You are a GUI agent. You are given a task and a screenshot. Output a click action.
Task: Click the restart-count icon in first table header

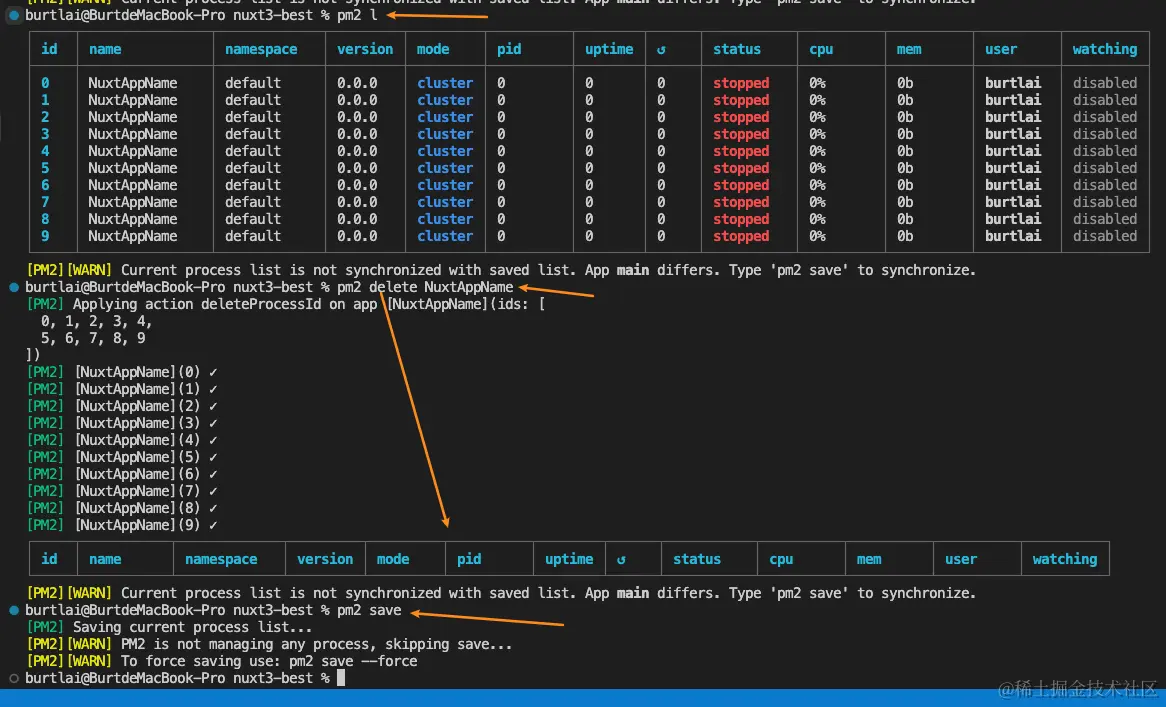(x=661, y=49)
